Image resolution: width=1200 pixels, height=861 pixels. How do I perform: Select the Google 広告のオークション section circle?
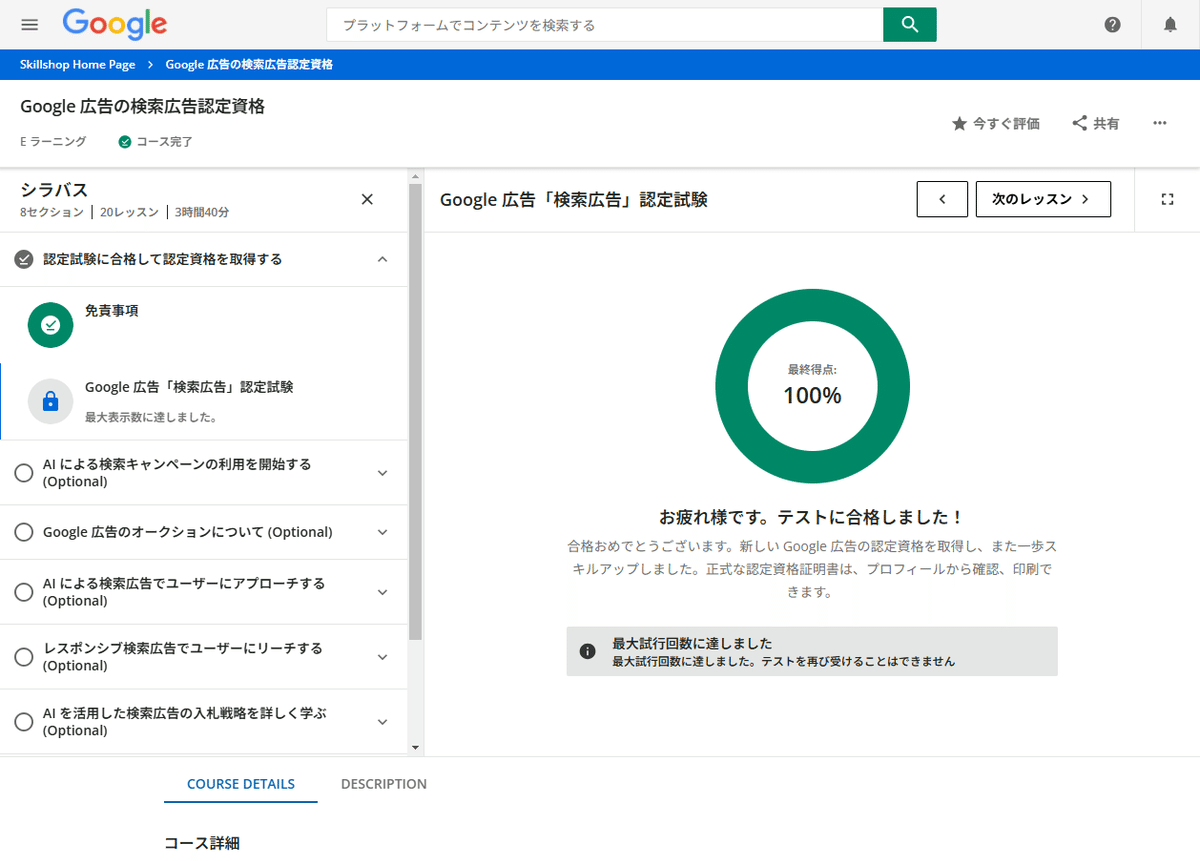[24, 532]
